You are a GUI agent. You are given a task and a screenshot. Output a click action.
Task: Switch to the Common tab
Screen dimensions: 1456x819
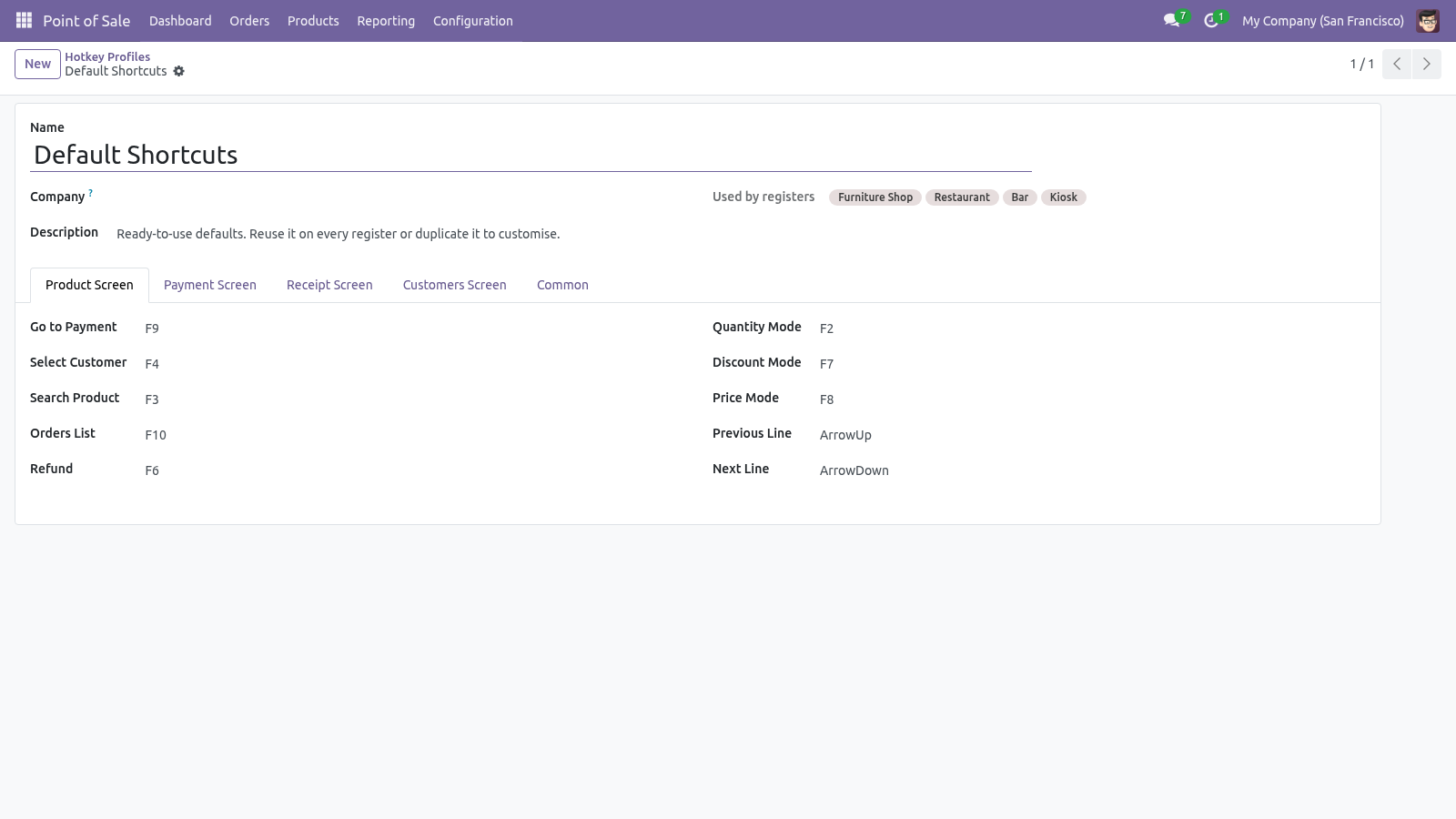pyautogui.click(x=562, y=285)
